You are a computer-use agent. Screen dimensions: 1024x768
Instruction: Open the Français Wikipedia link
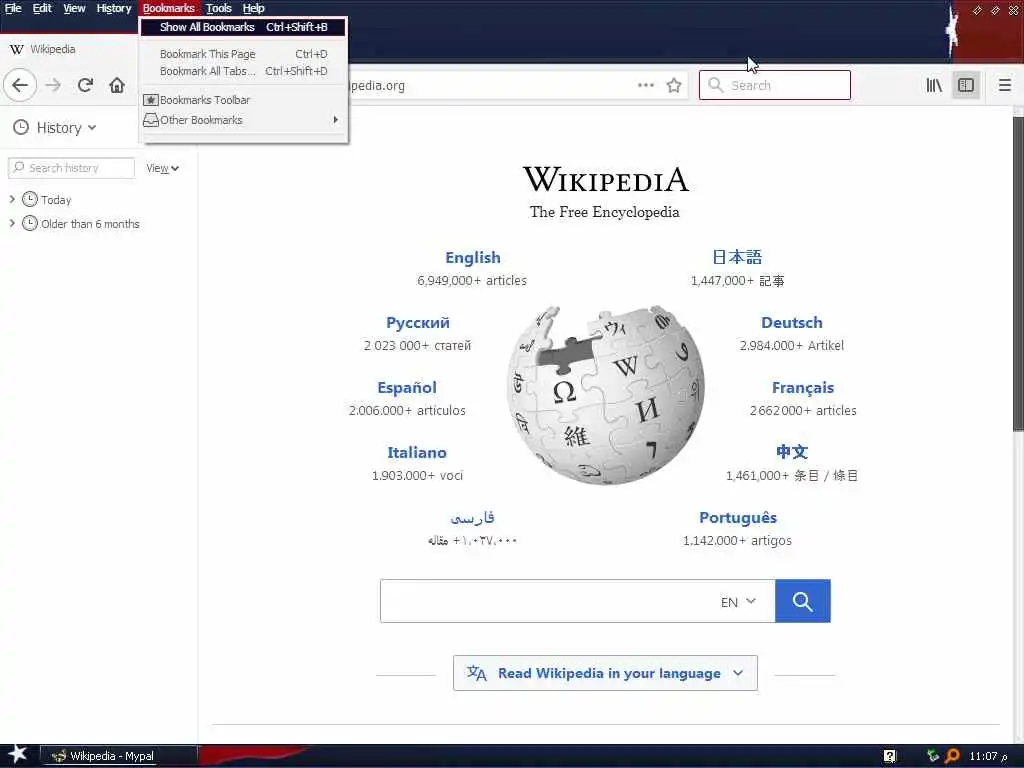[x=803, y=387]
